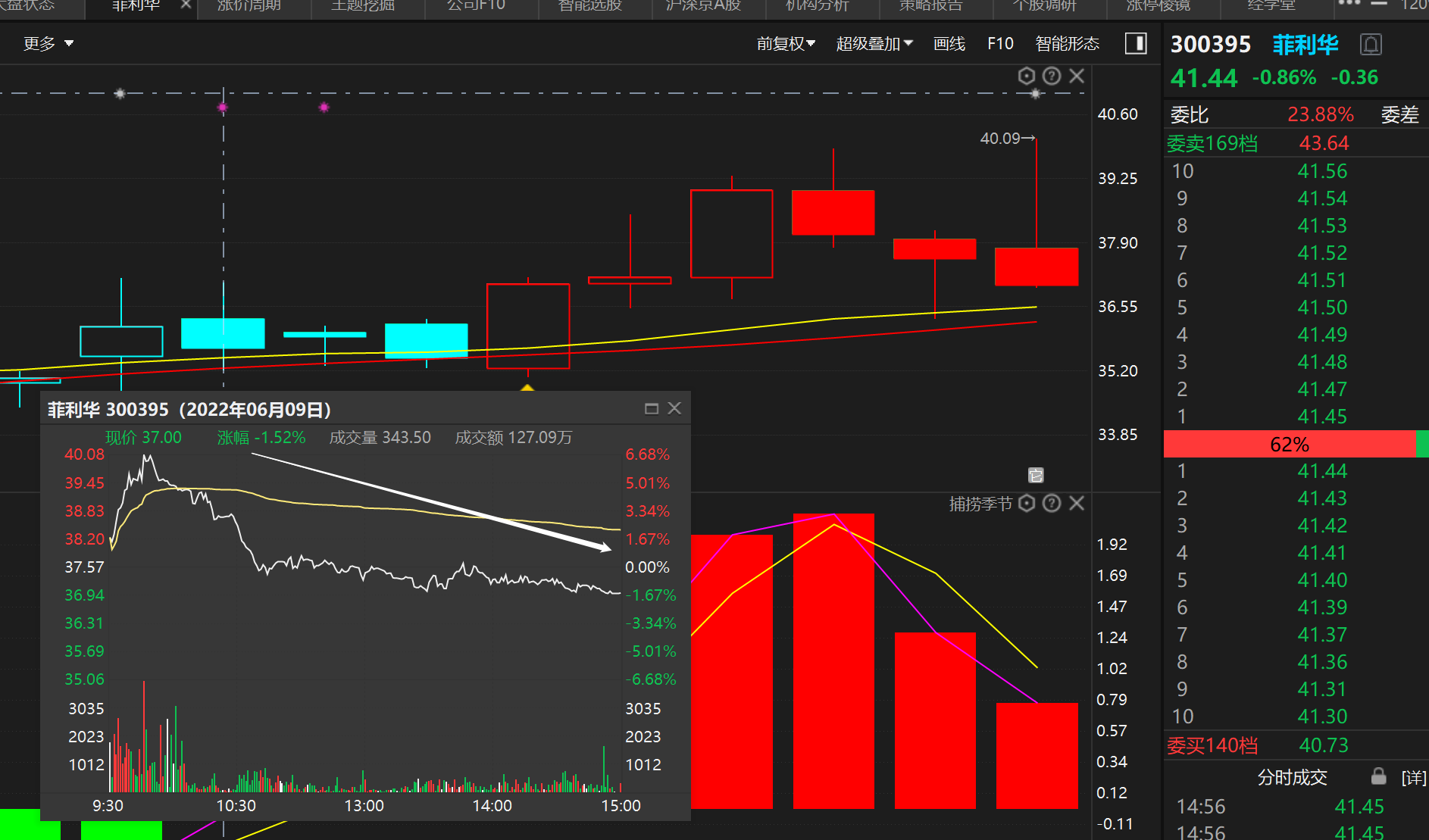The image size is (1429, 840).
Task: Click the lock icon beside 分时成交
Action: (1379, 776)
